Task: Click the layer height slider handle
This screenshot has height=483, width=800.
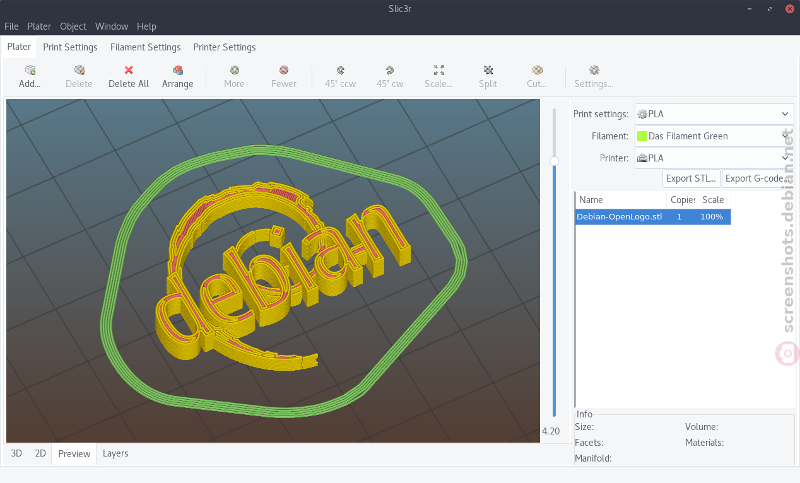Action: pyautogui.click(x=554, y=161)
